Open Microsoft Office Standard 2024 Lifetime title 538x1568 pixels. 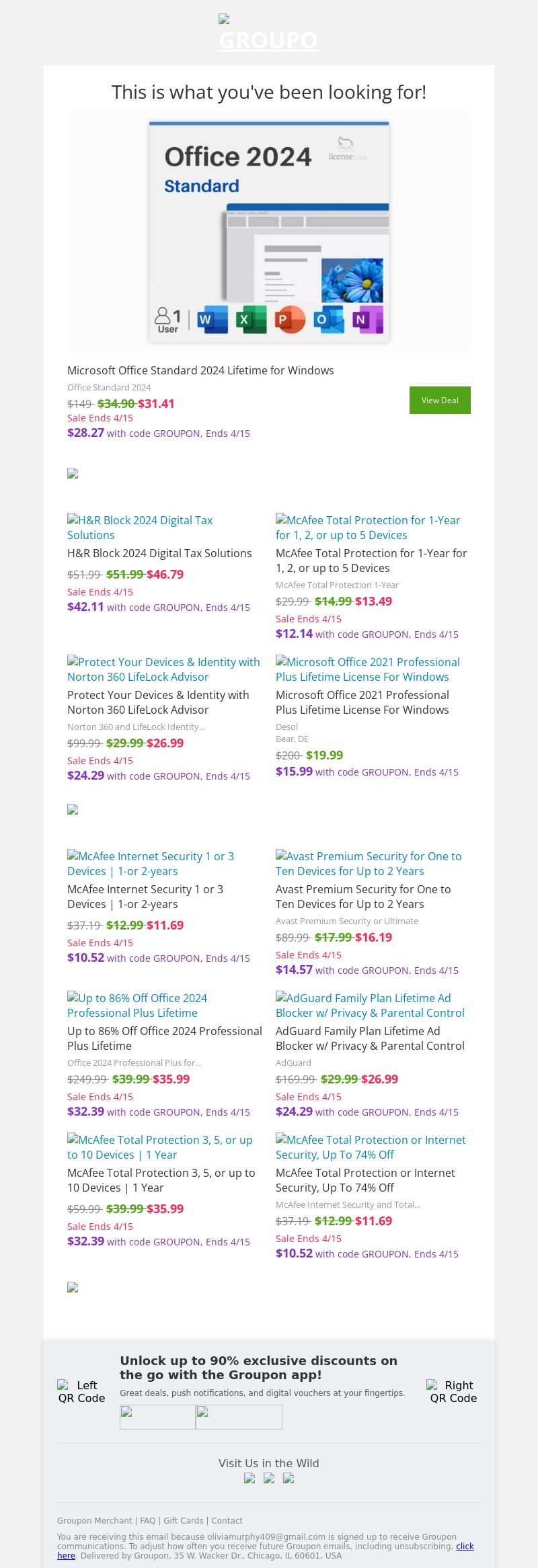[x=200, y=370]
